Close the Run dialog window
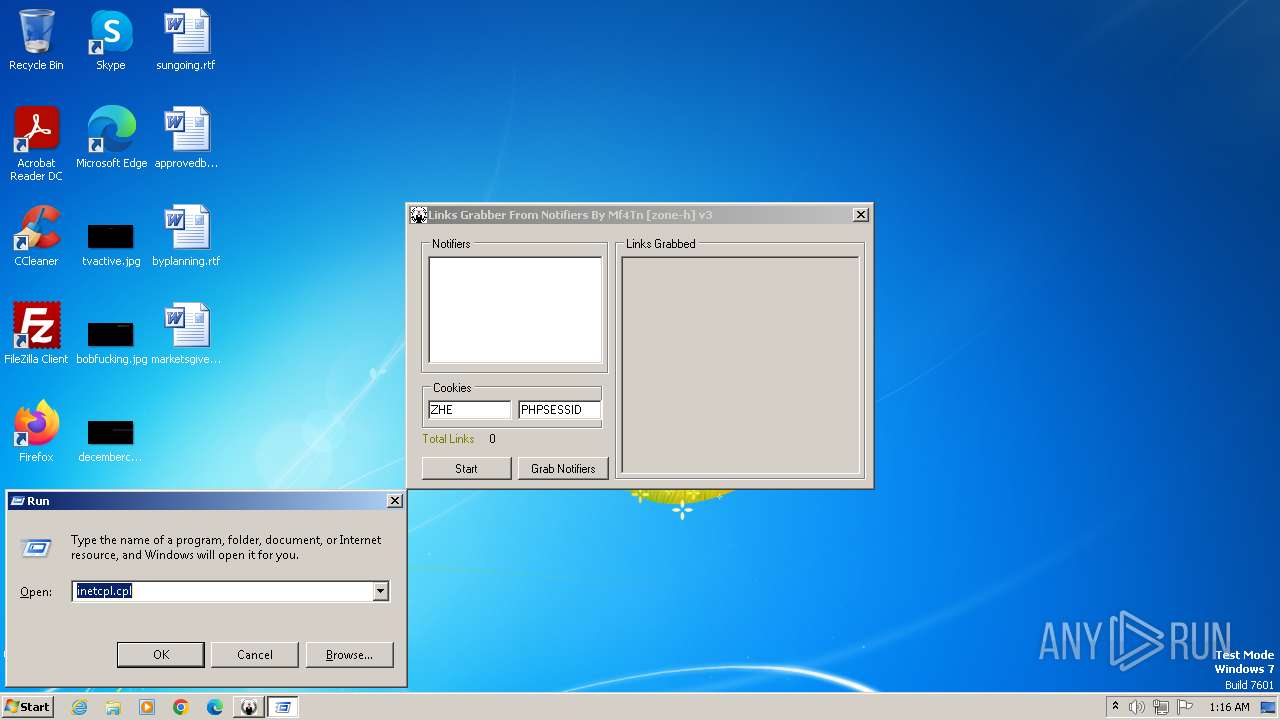The width and height of the screenshot is (1280, 720). [x=394, y=501]
